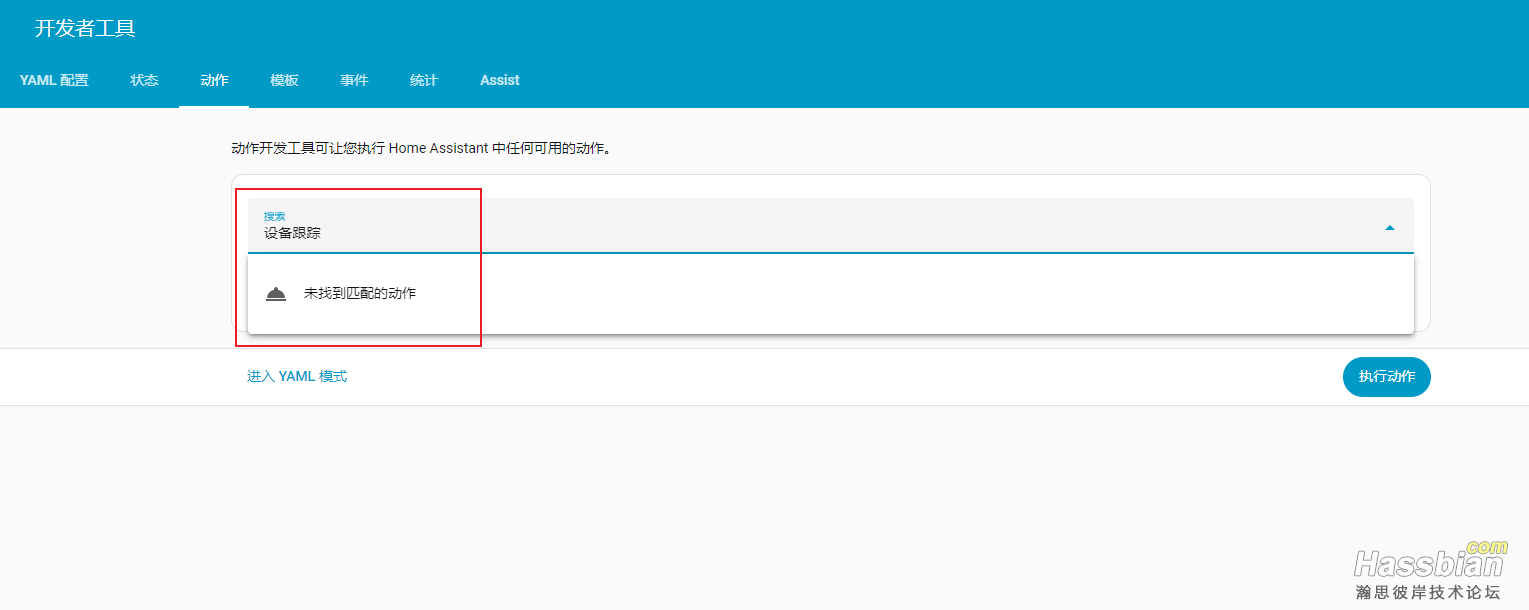The width and height of the screenshot is (1529, 610).
Task: Click the 瀚思彼岸技术论坛 watermark text
Action: click(x=1428, y=592)
